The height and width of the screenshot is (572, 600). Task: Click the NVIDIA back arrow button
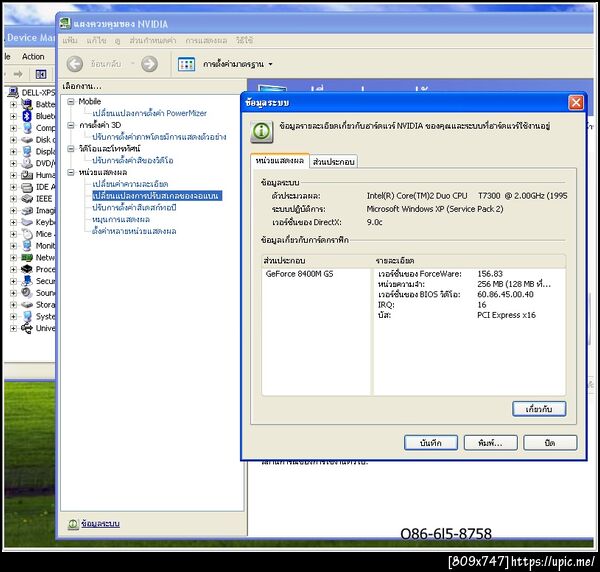[75, 64]
